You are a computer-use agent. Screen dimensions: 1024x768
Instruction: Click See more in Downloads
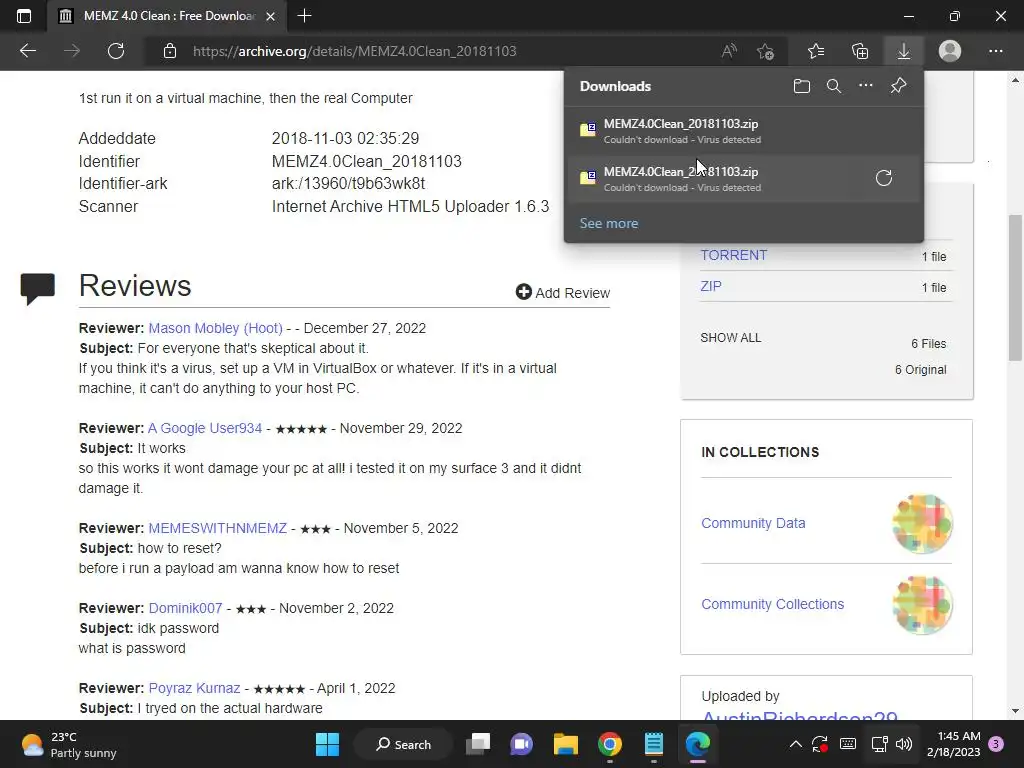point(609,223)
